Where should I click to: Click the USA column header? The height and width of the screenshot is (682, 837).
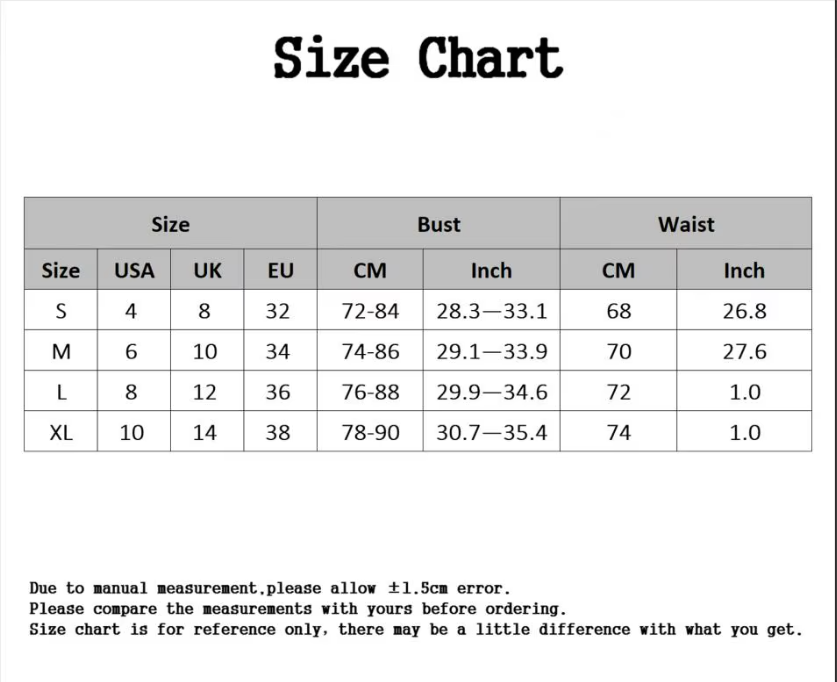click(x=134, y=270)
